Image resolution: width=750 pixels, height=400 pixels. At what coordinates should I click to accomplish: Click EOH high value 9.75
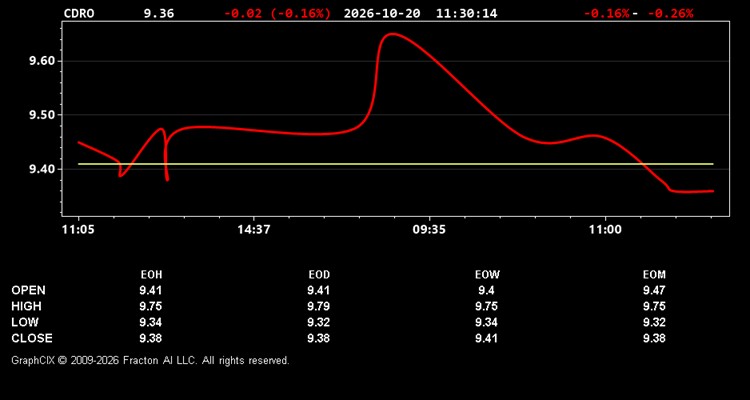(151, 306)
